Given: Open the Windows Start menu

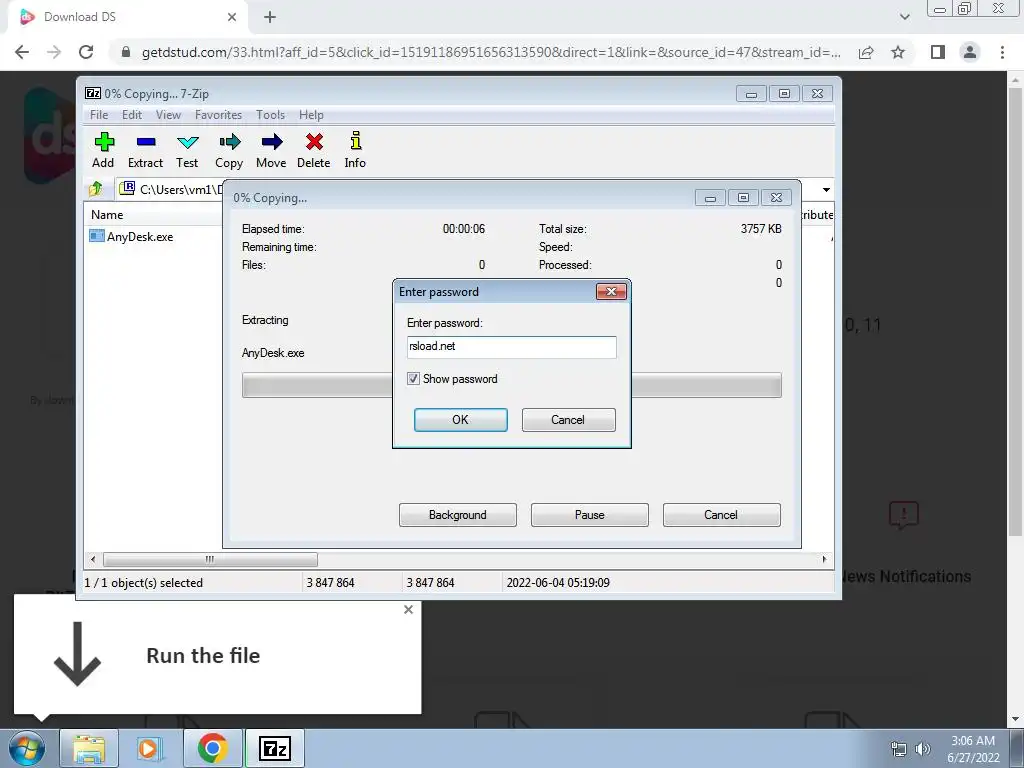Looking at the screenshot, I should point(26,748).
